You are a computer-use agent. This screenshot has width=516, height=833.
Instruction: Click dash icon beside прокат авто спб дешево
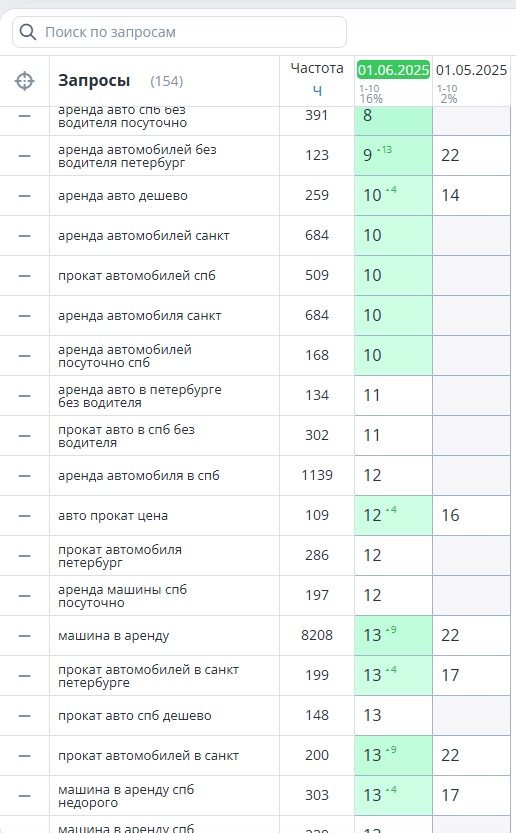[24, 716]
